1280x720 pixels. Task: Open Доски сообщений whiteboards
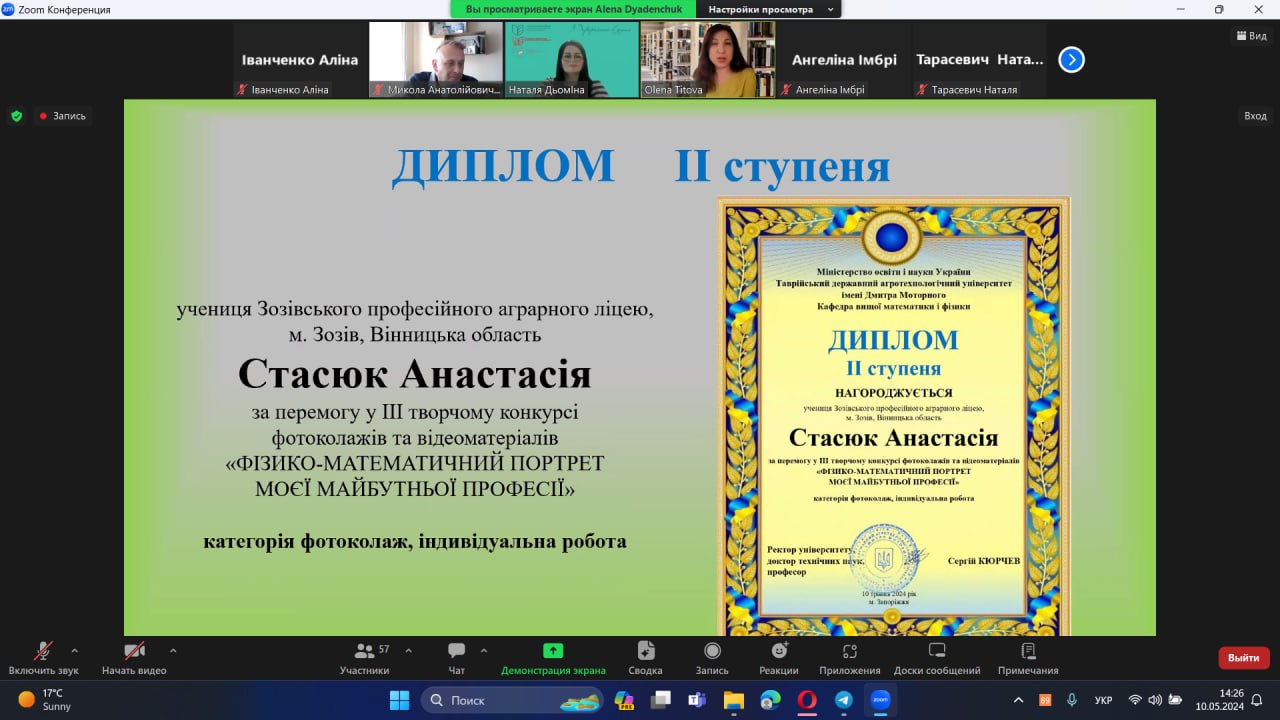pos(937,658)
